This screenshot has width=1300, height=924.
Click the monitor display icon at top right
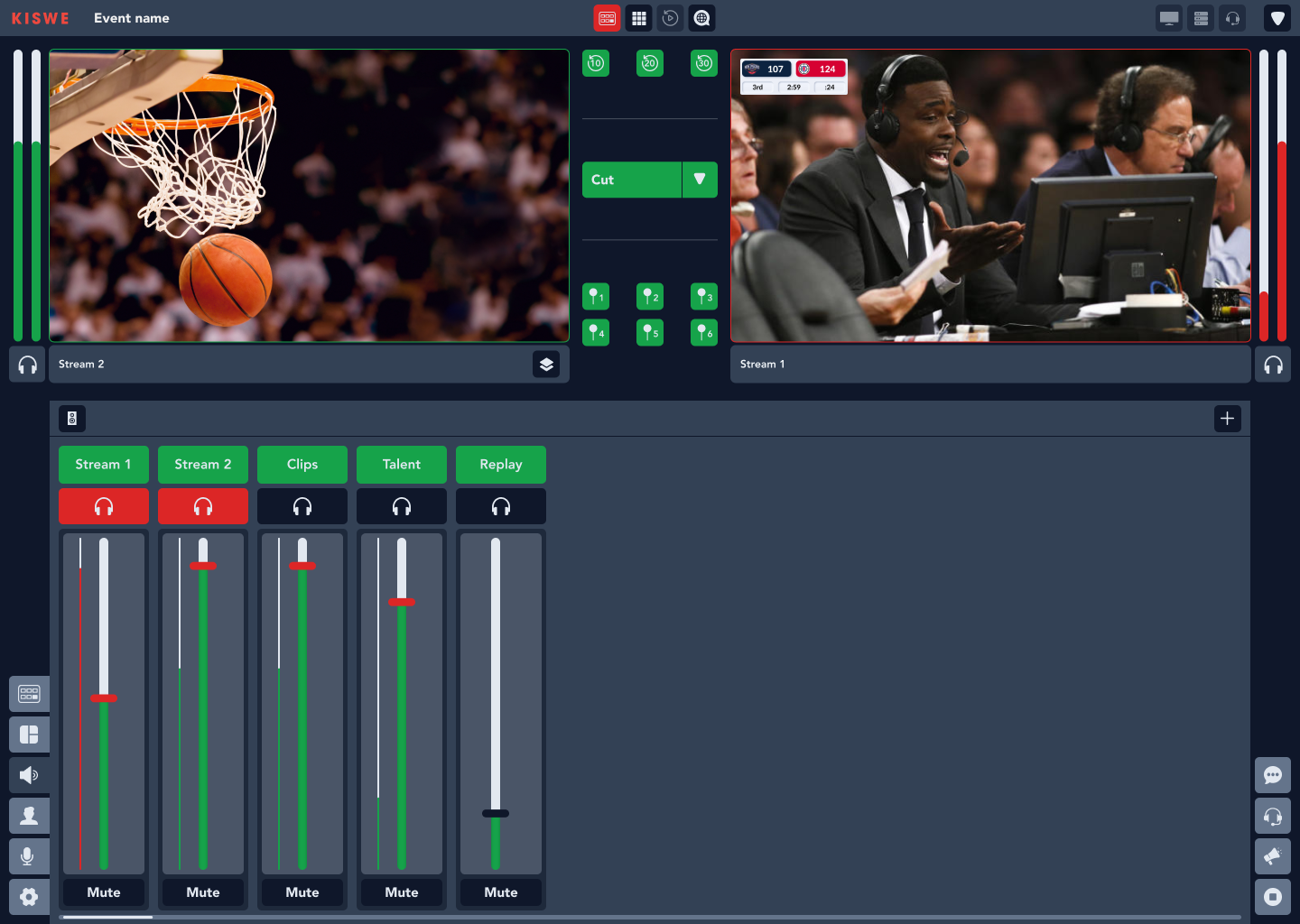click(x=1169, y=18)
